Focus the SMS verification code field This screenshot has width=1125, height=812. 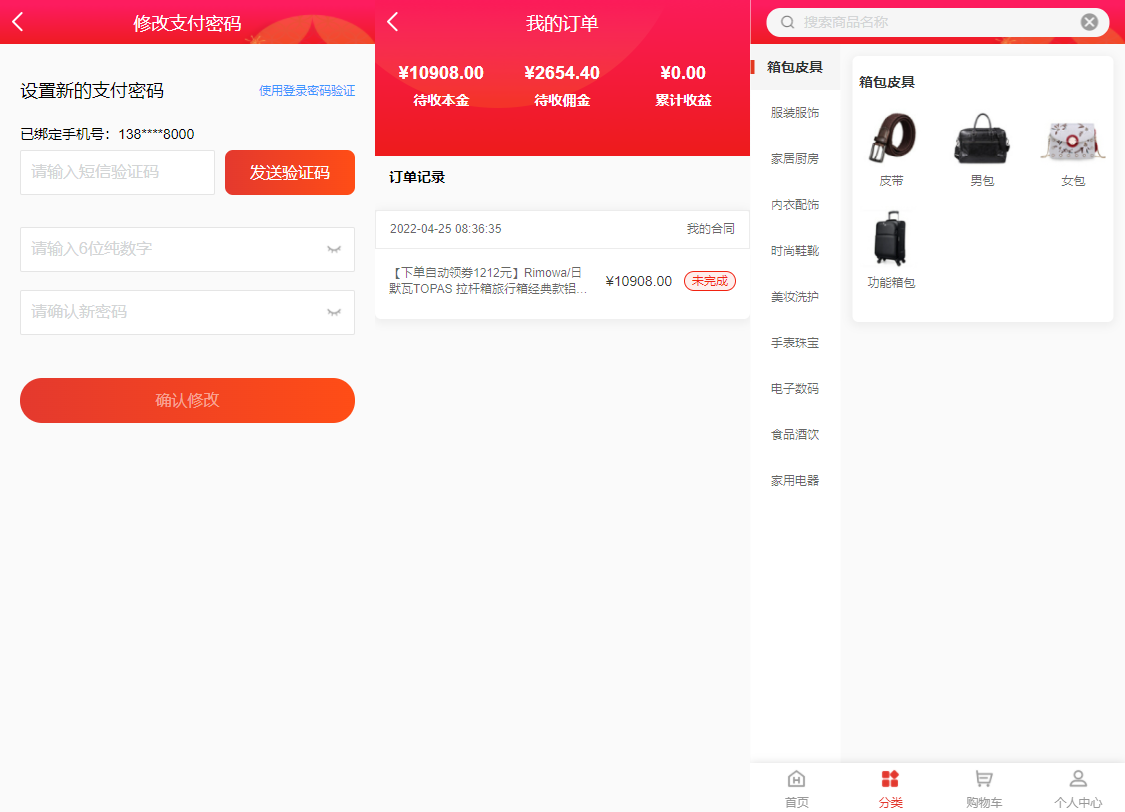click(118, 172)
